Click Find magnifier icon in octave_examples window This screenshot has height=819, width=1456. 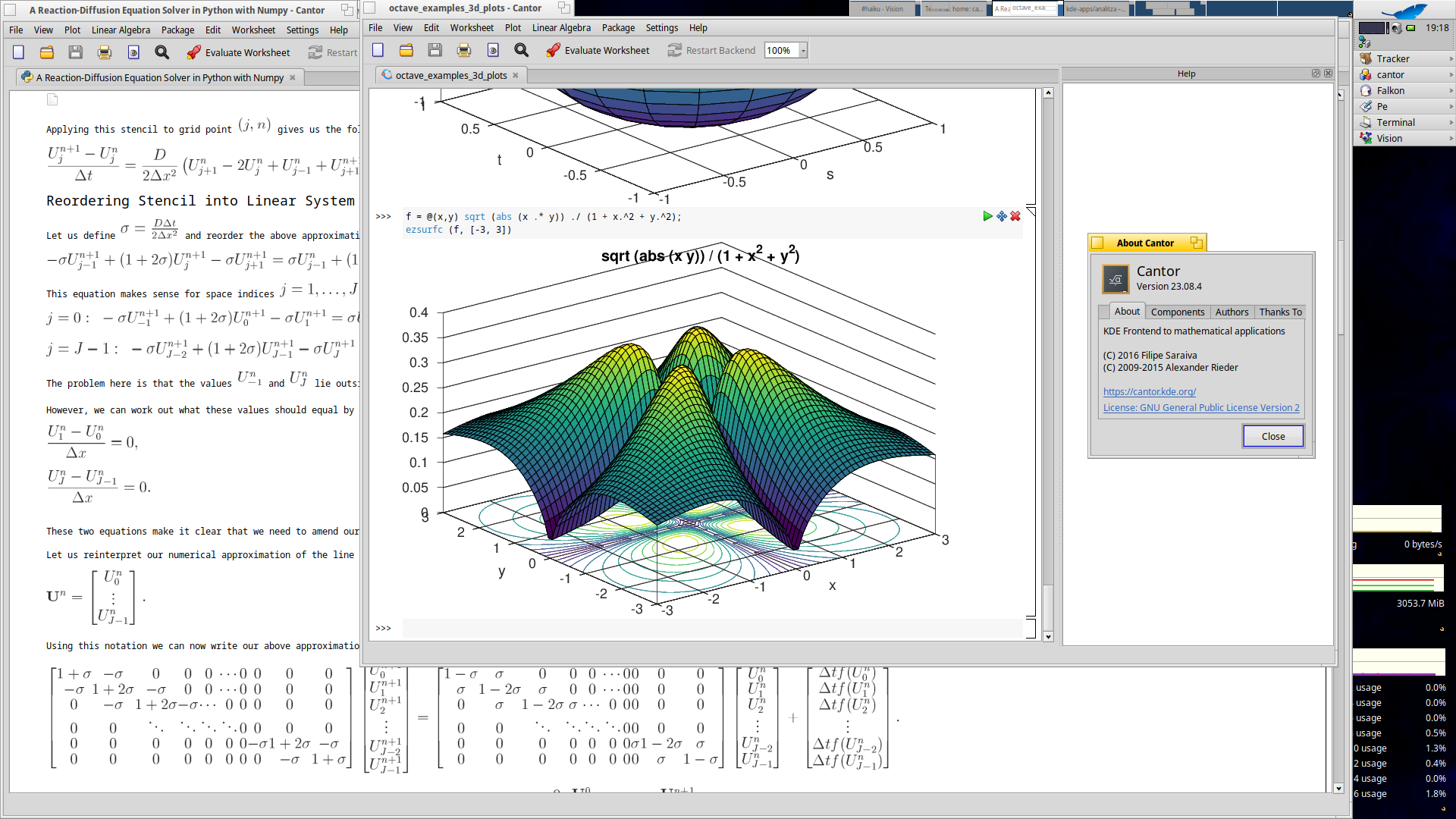tap(521, 51)
